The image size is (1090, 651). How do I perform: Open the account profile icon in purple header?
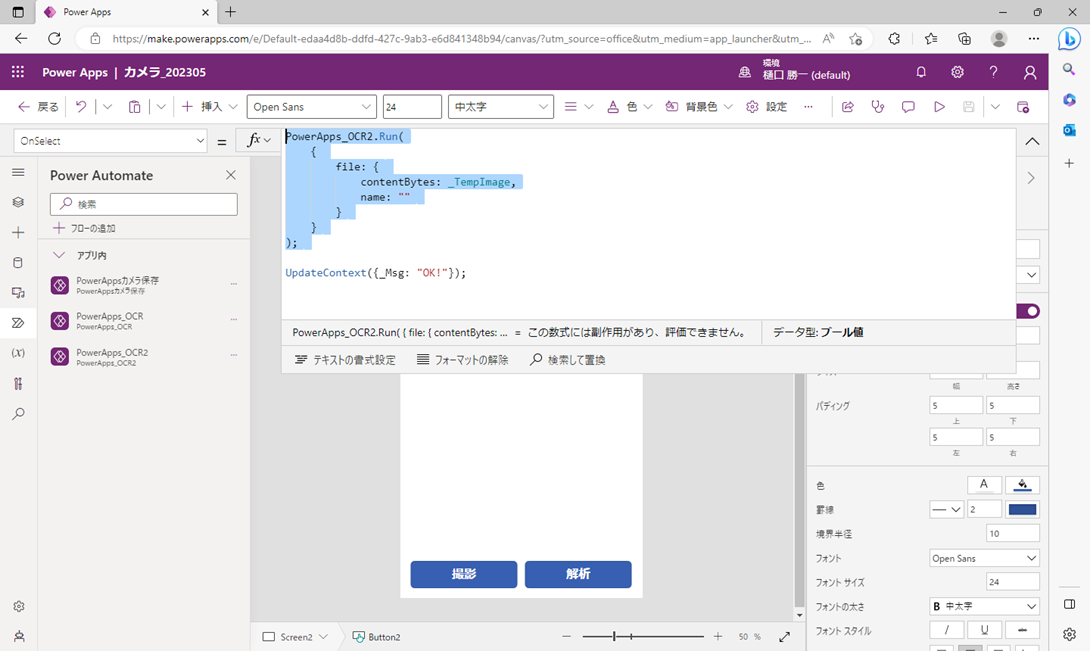(x=1030, y=72)
